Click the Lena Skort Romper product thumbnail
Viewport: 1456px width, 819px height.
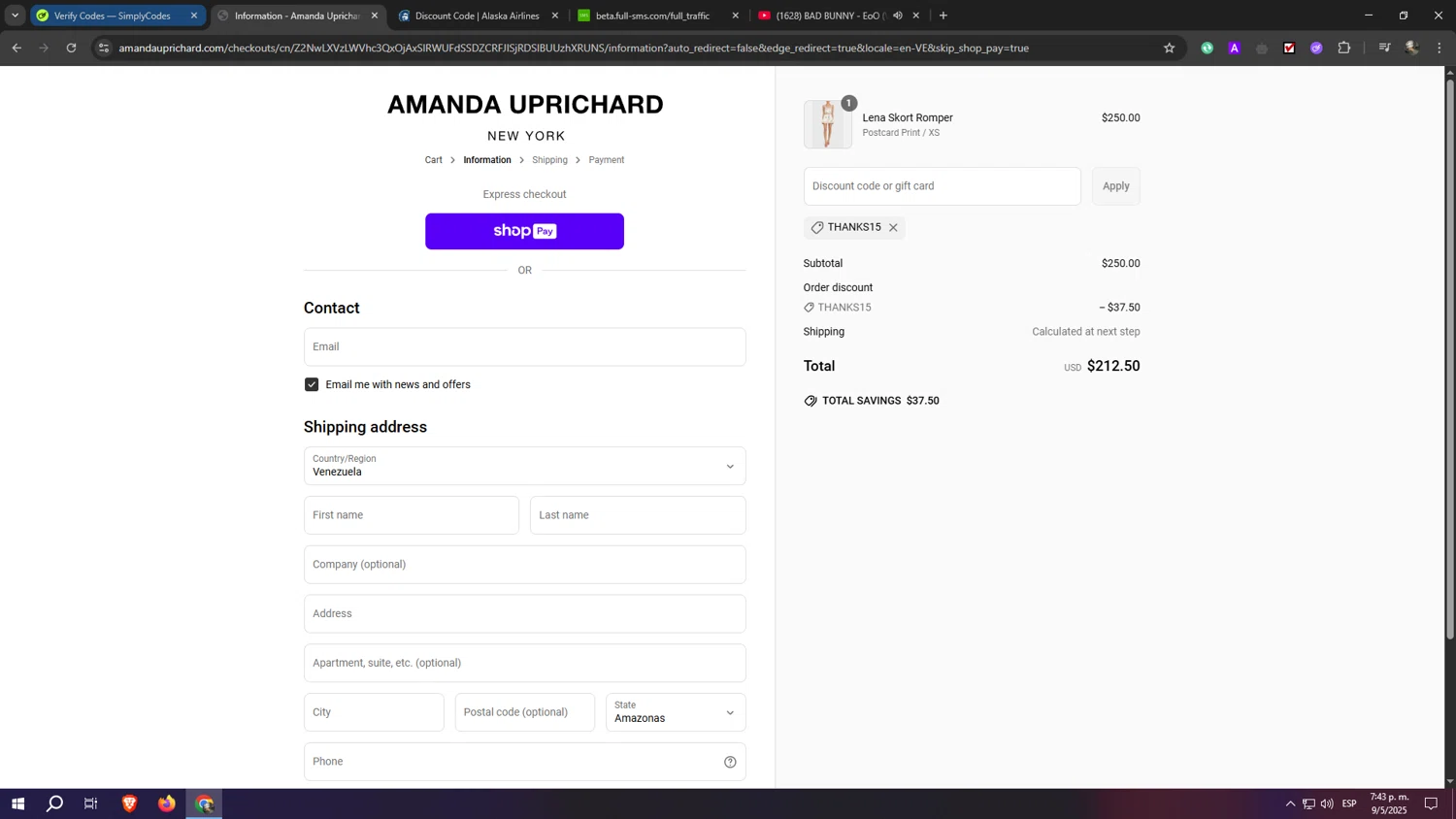[828, 124]
